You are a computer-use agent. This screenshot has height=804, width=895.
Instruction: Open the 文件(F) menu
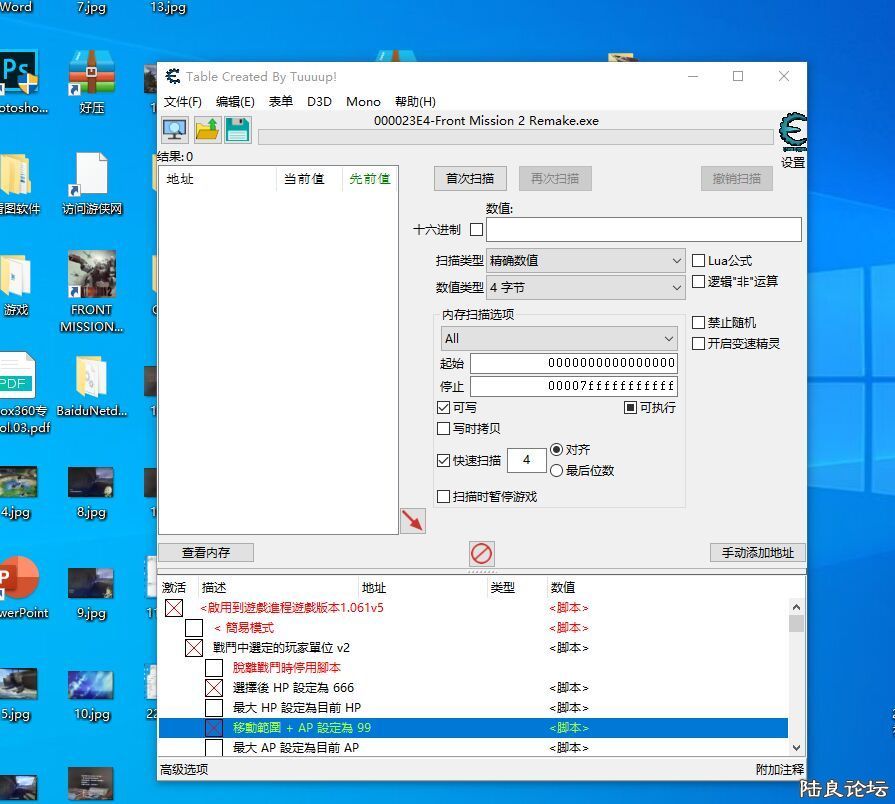182,102
